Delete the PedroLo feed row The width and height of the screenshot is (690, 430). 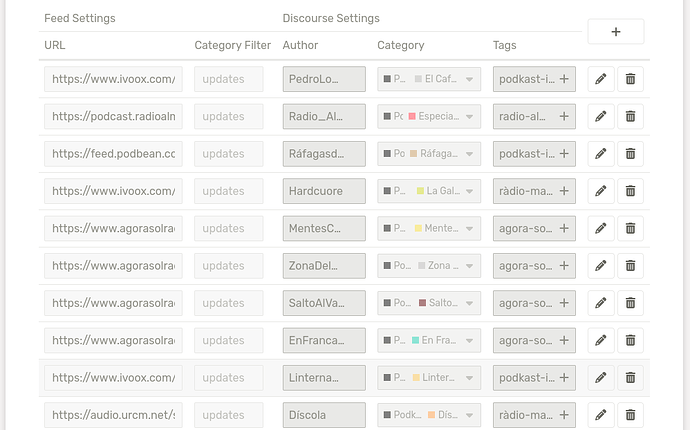(631, 79)
